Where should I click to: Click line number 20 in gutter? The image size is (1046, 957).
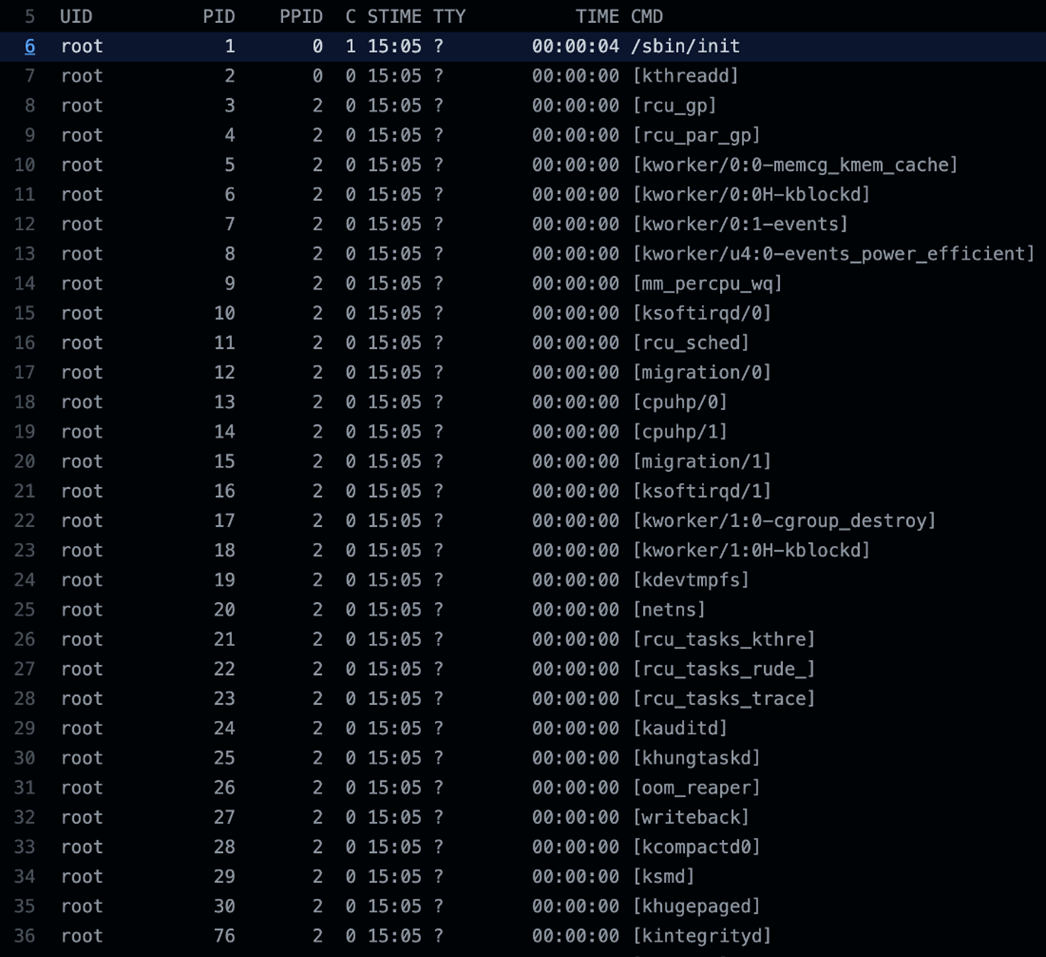click(x=25, y=461)
